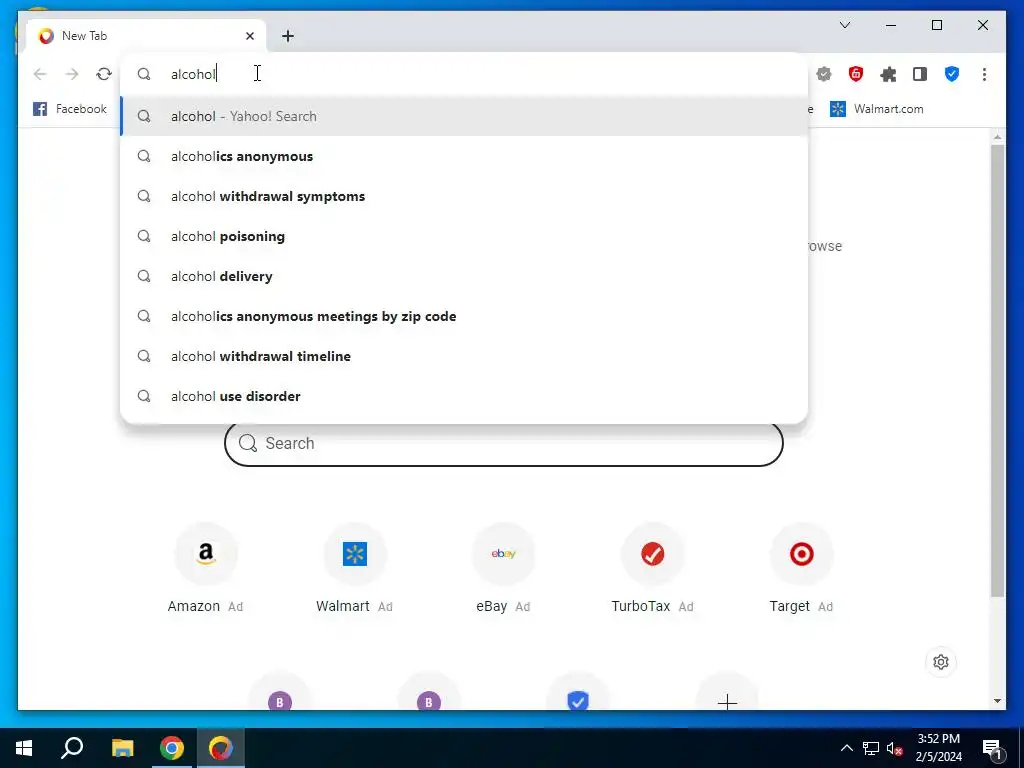Viewport: 1024px width, 768px height.
Task: Open a new tab with plus button
Action: [x=288, y=36]
